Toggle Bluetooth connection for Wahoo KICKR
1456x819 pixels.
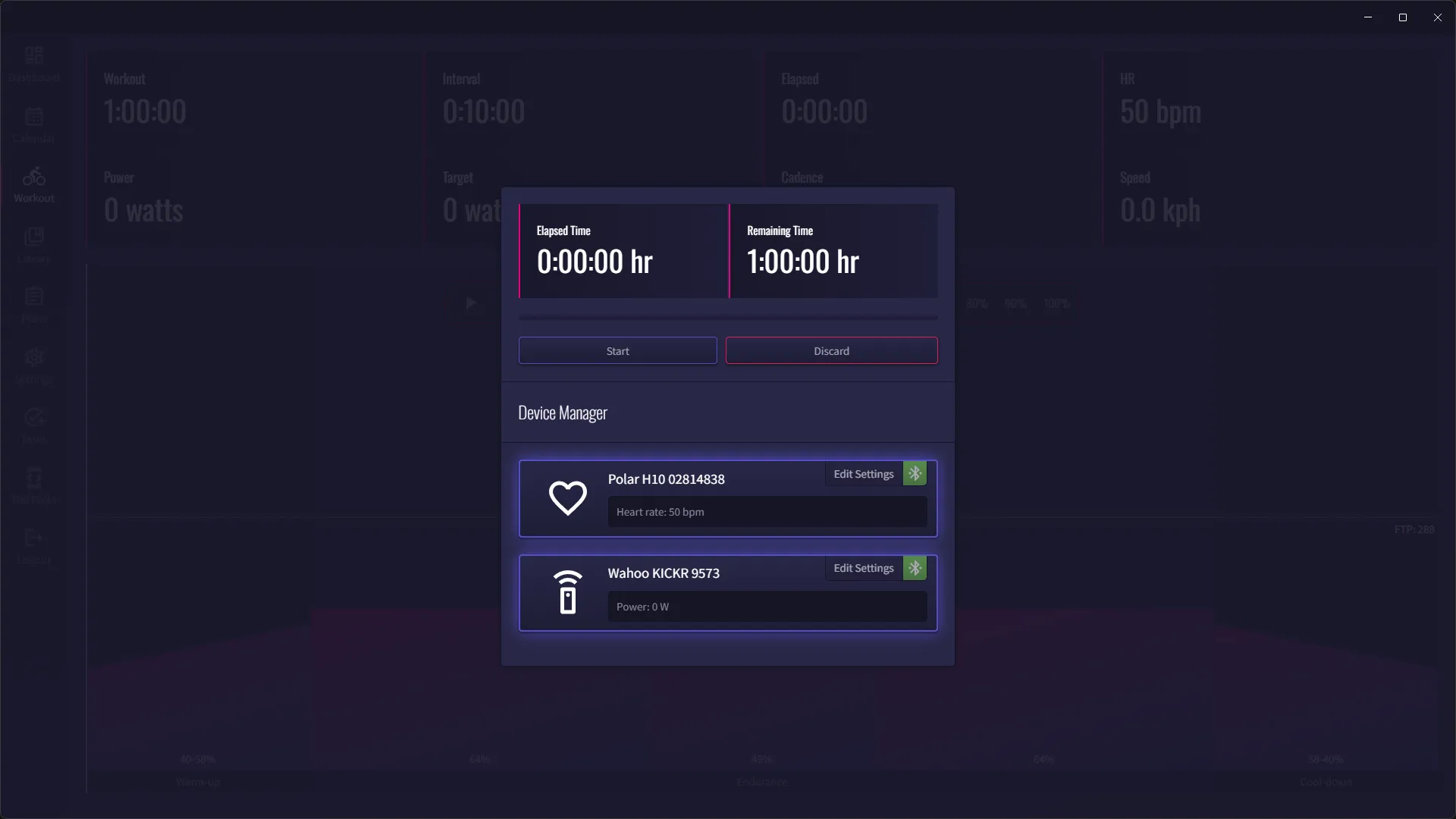tap(915, 568)
